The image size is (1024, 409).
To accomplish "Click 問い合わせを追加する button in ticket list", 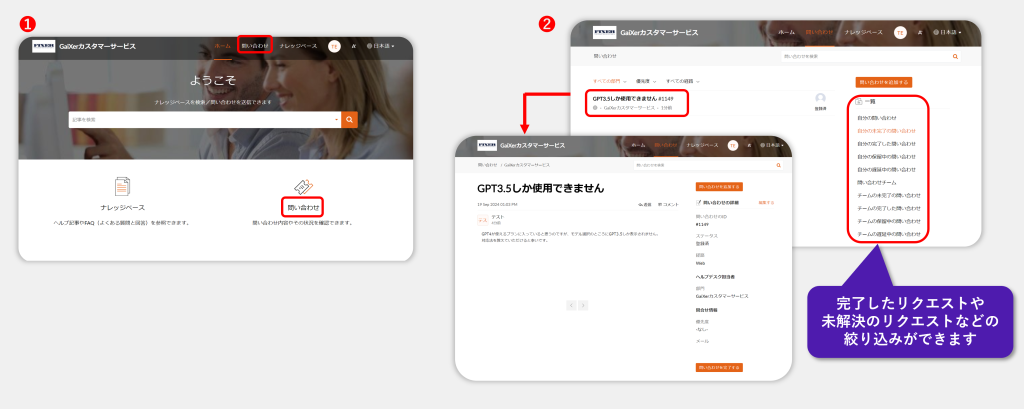I will (883, 81).
